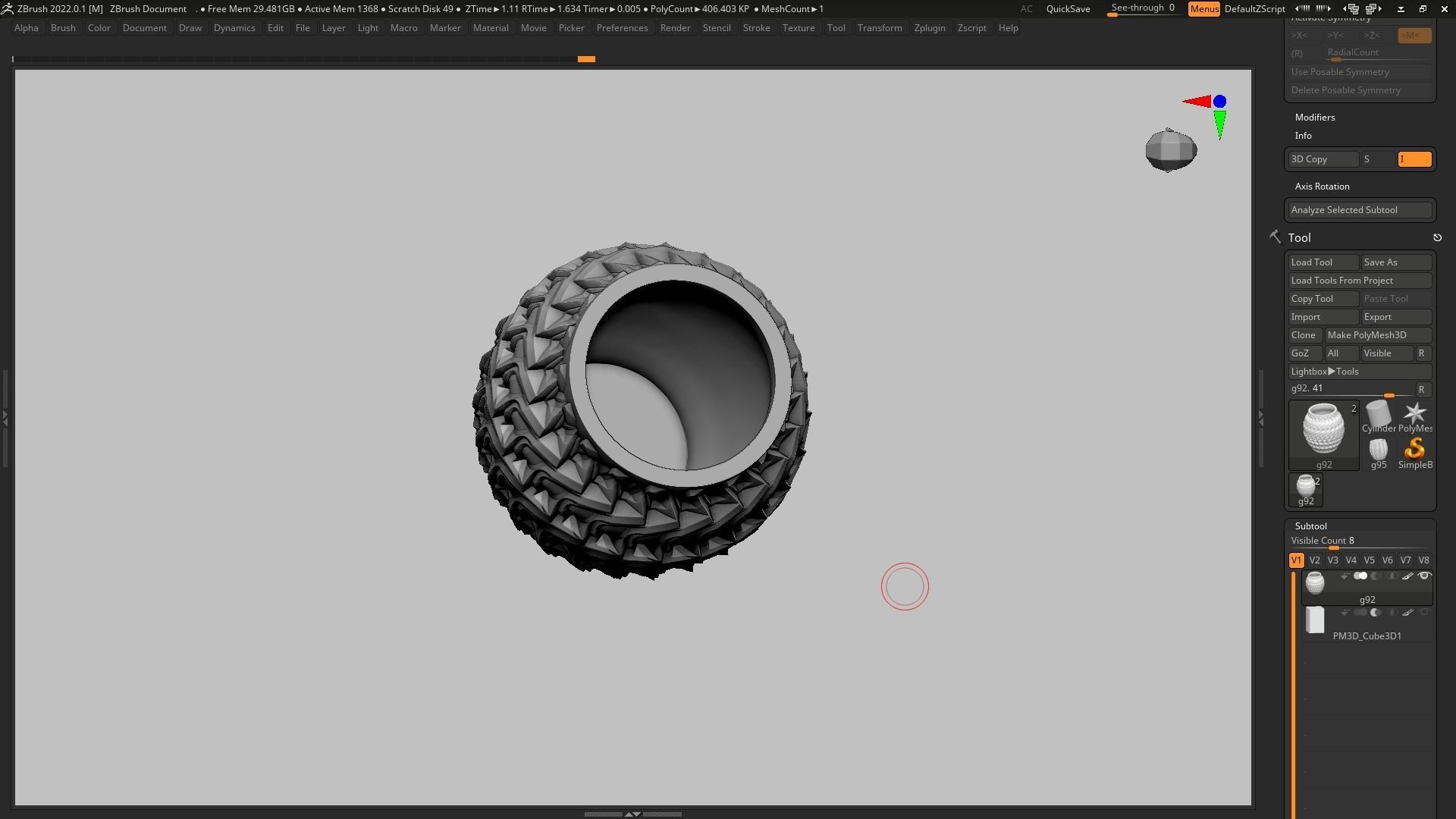The image size is (1456, 819).
Task: Click the camera view head gizmo
Action: point(1171,150)
